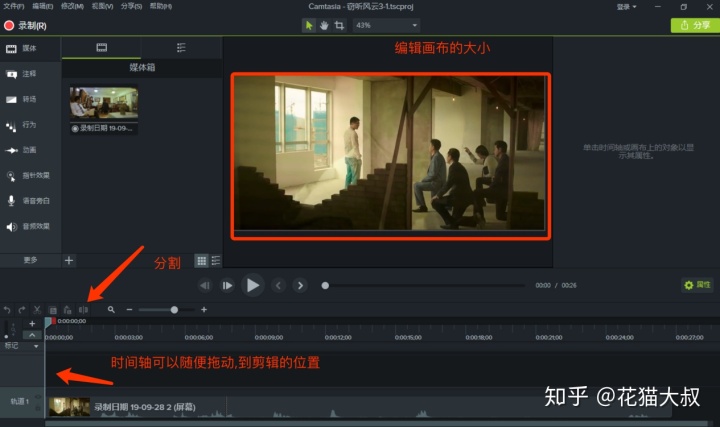Redo the last timeline action
This screenshot has height=427, width=720.
tap(22, 310)
